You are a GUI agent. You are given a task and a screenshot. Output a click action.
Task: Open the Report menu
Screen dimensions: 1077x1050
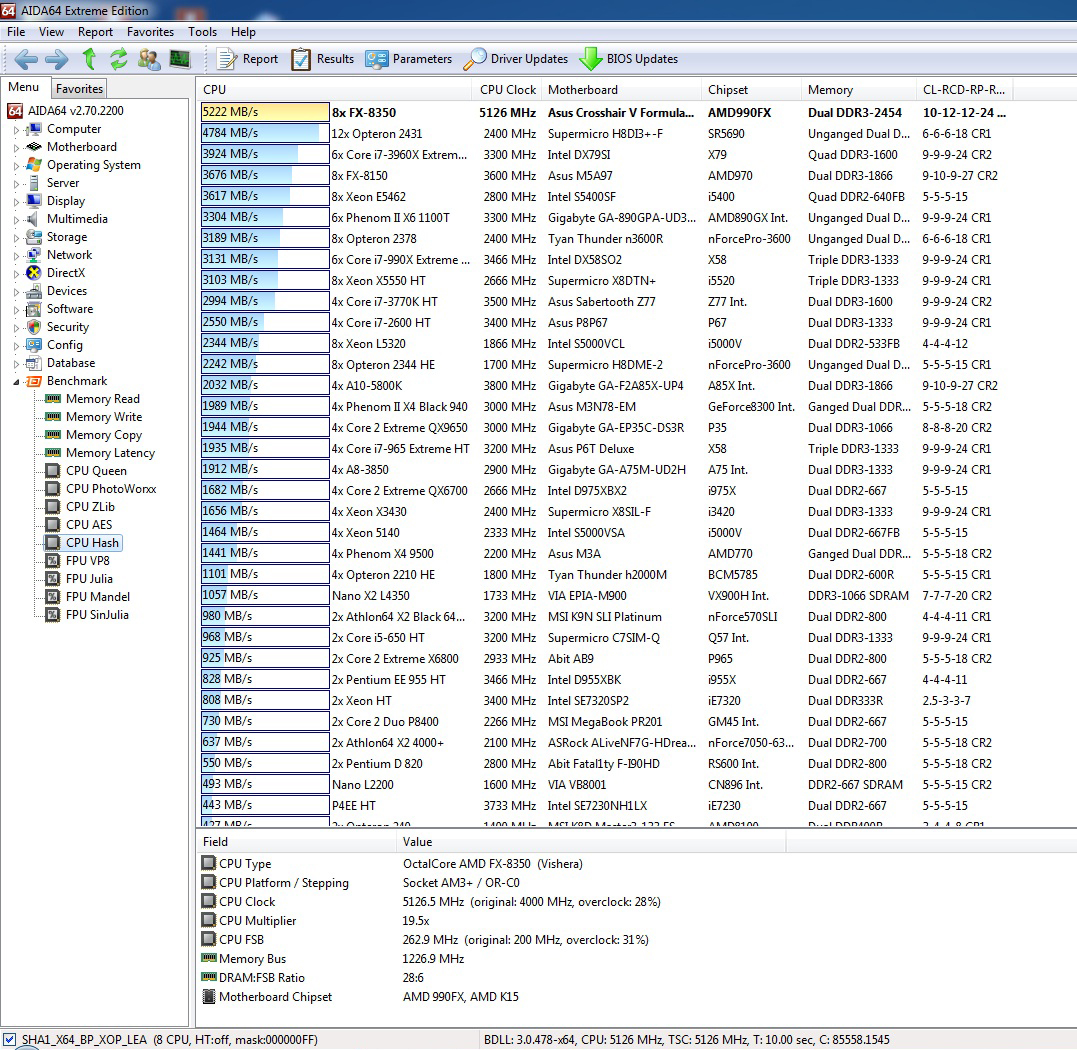tap(95, 32)
